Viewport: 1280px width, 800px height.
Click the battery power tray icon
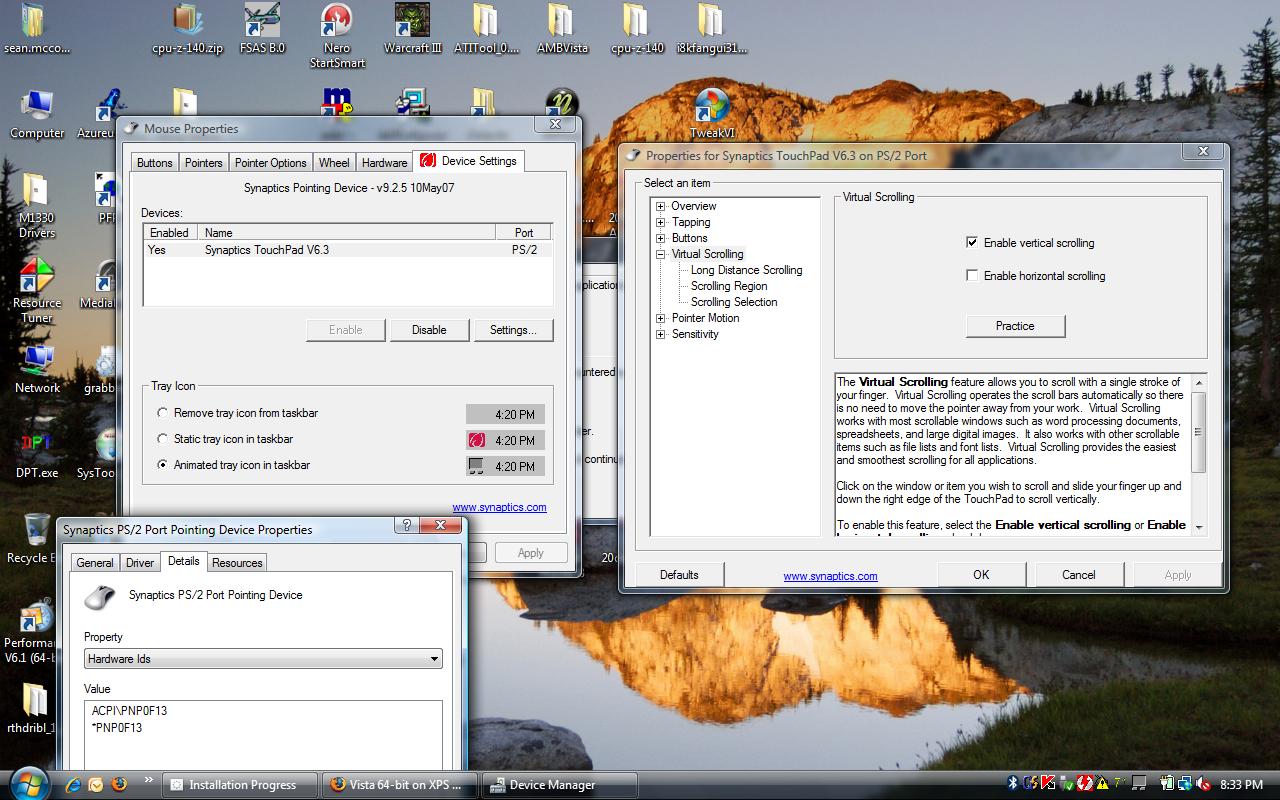pyautogui.click(x=1167, y=784)
